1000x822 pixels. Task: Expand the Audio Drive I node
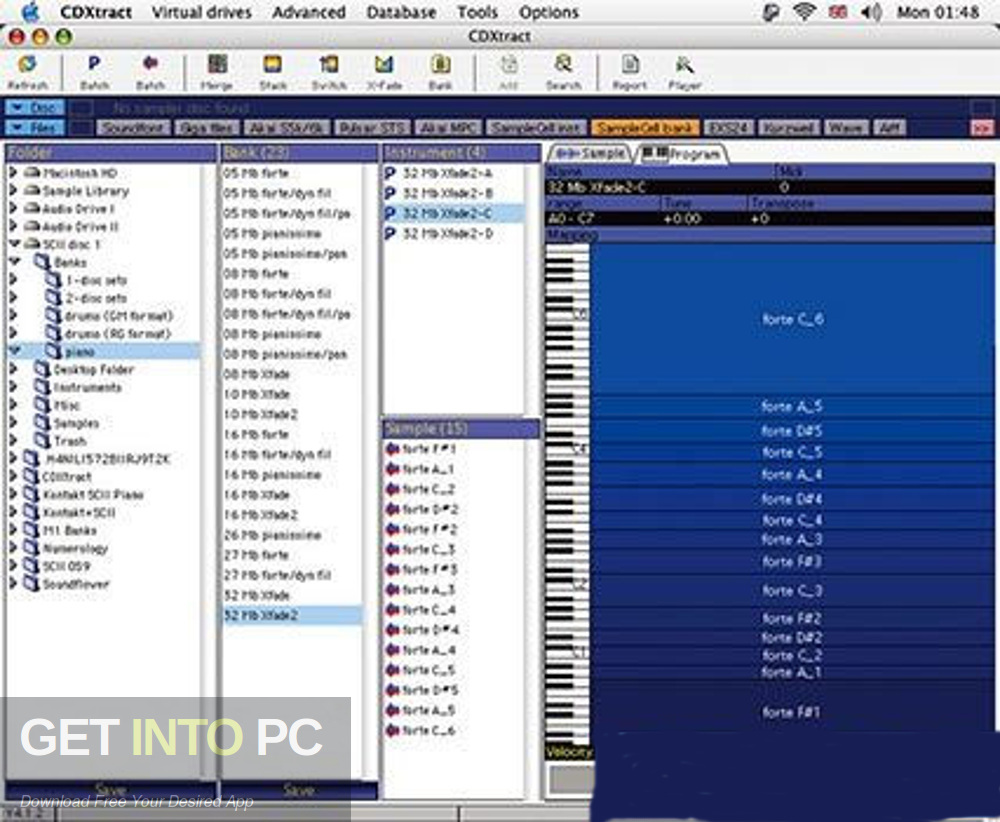click(x=13, y=208)
